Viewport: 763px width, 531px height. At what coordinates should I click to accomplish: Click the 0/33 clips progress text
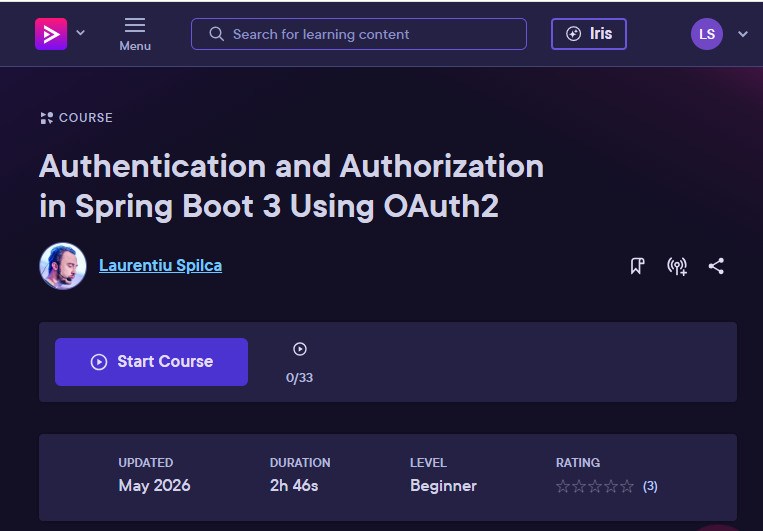click(x=299, y=378)
